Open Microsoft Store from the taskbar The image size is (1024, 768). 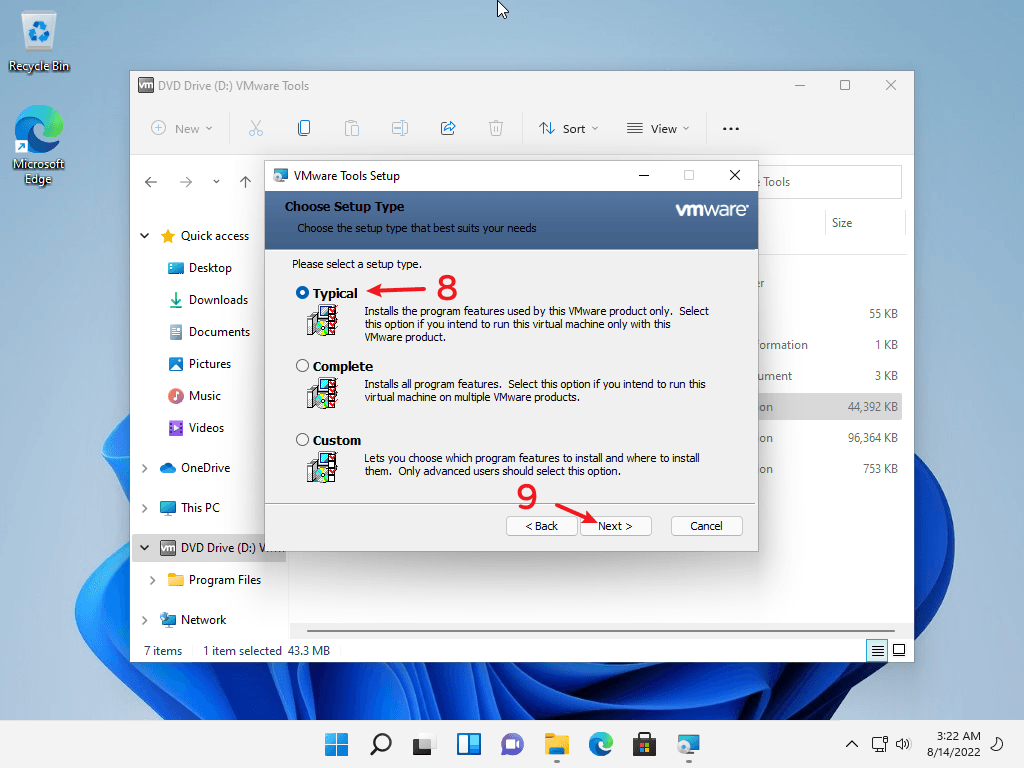[644, 744]
